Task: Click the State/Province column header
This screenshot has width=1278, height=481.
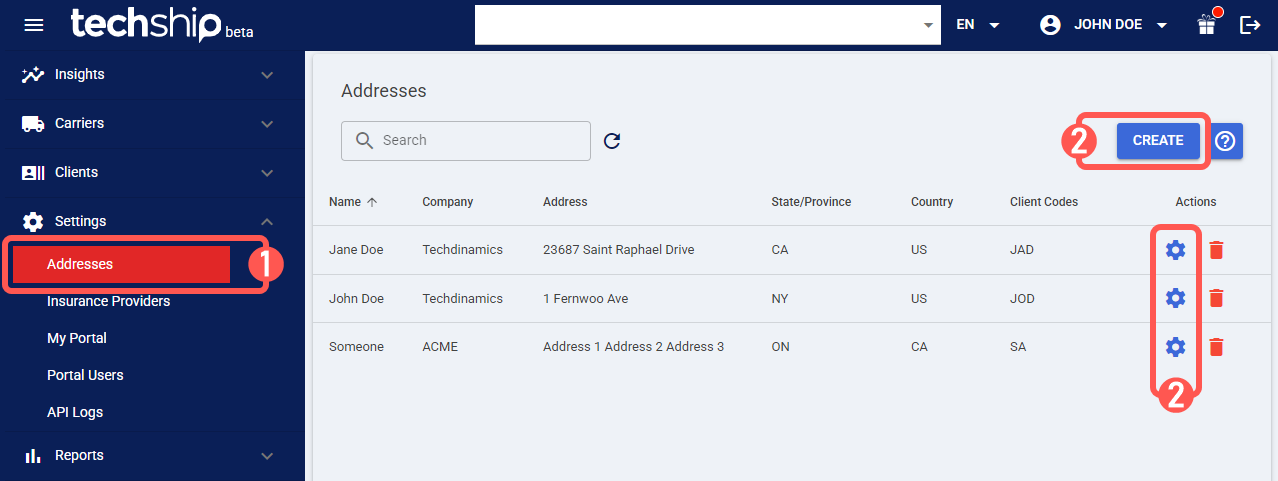Action: pos(811,202)
